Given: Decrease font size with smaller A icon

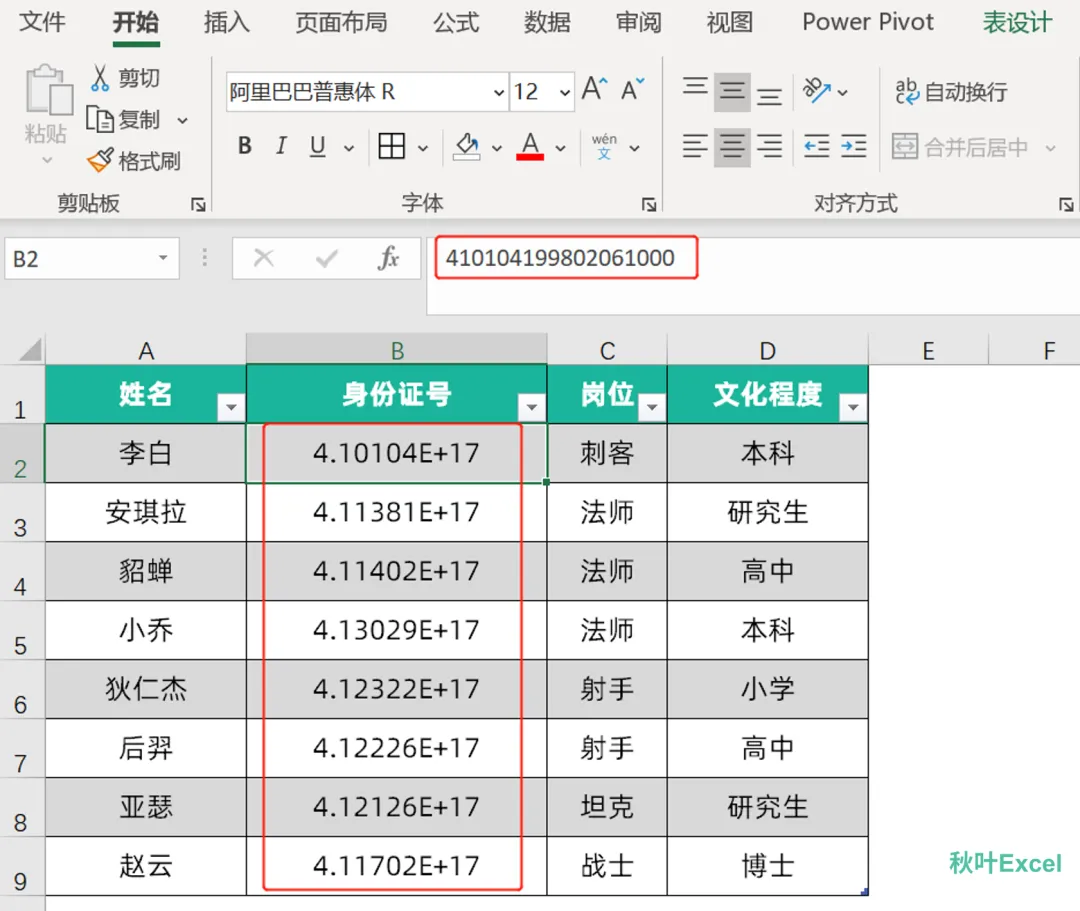Looking at the screenshot, I should (x=632, y=90).
